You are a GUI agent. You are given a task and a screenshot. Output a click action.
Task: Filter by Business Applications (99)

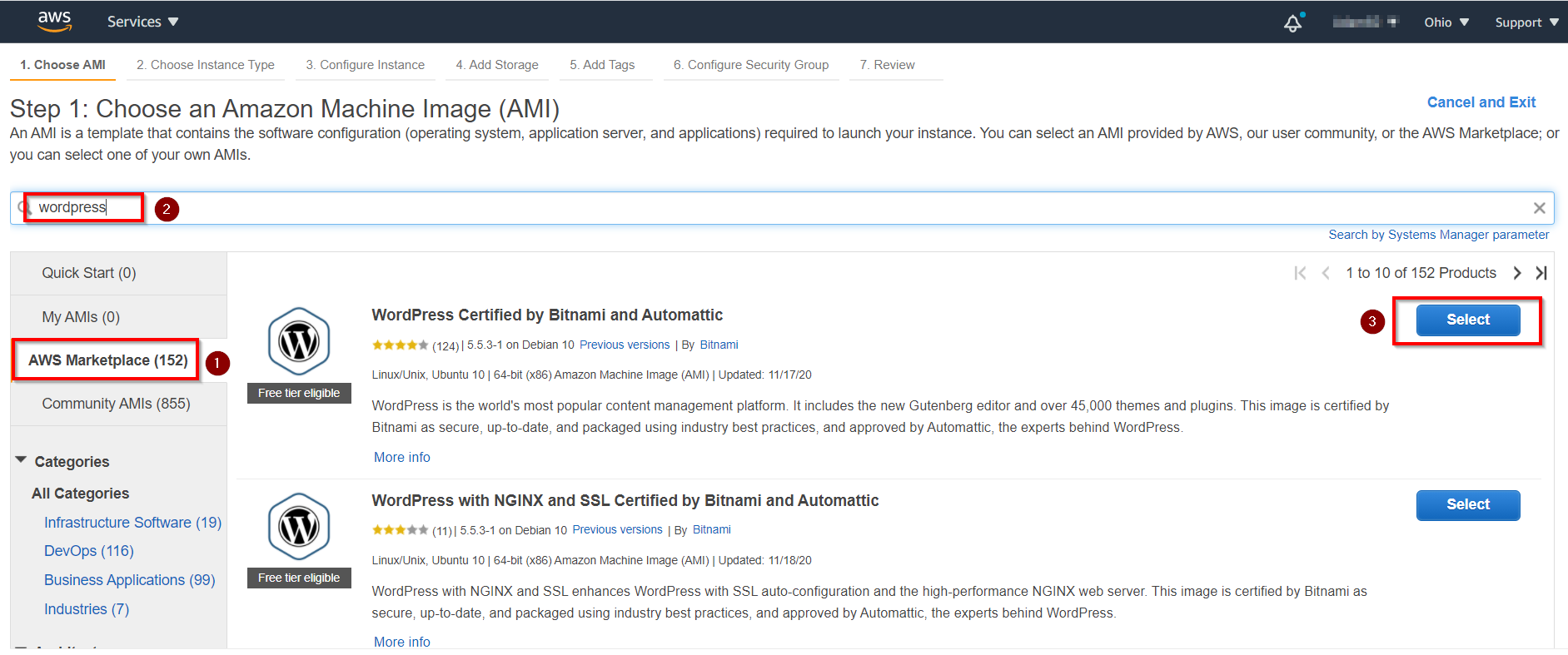130,580
